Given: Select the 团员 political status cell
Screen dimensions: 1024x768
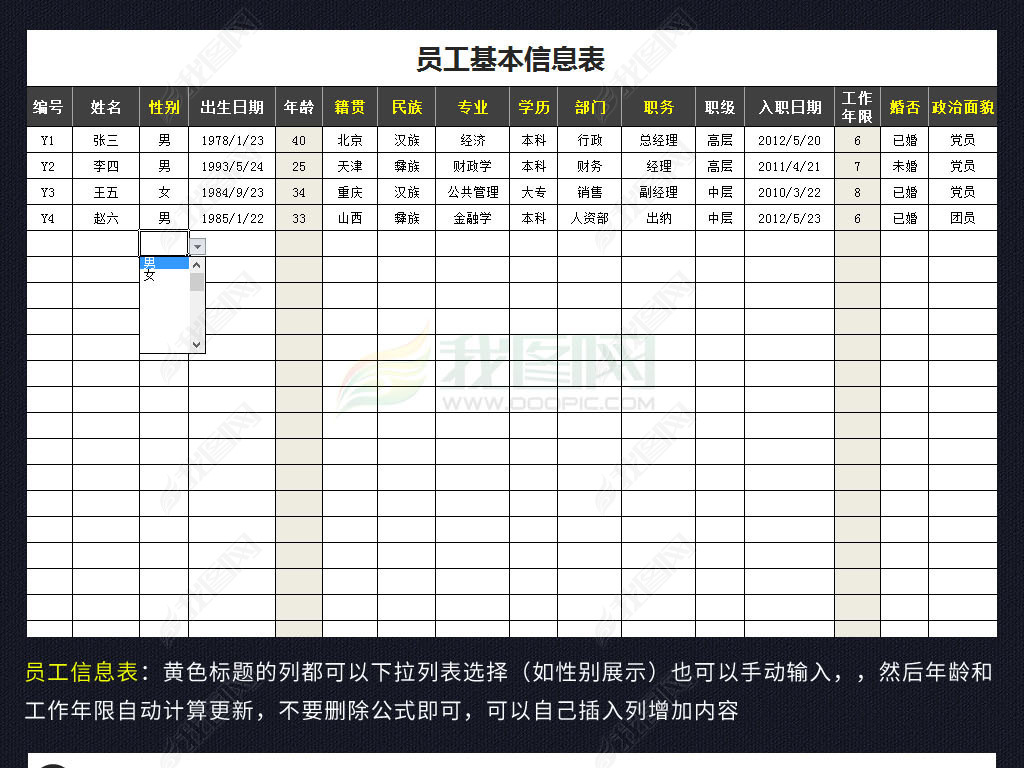Looking at the screenshot, I should [x=962, y=218].
